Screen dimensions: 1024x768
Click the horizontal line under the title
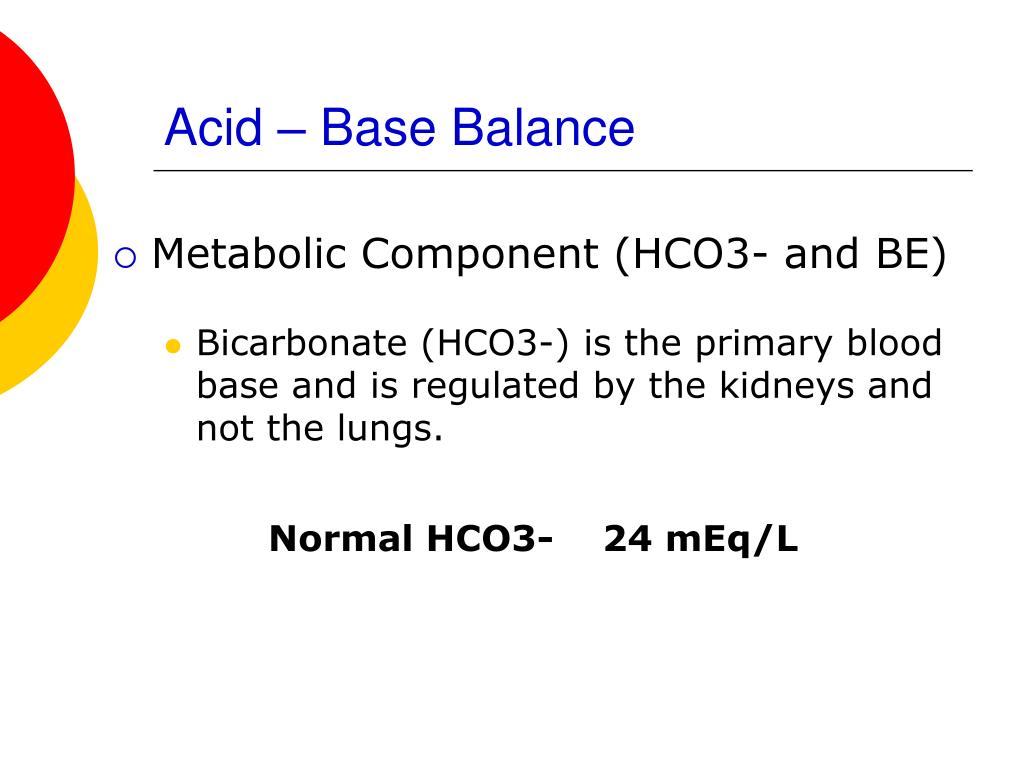(563, 170)
